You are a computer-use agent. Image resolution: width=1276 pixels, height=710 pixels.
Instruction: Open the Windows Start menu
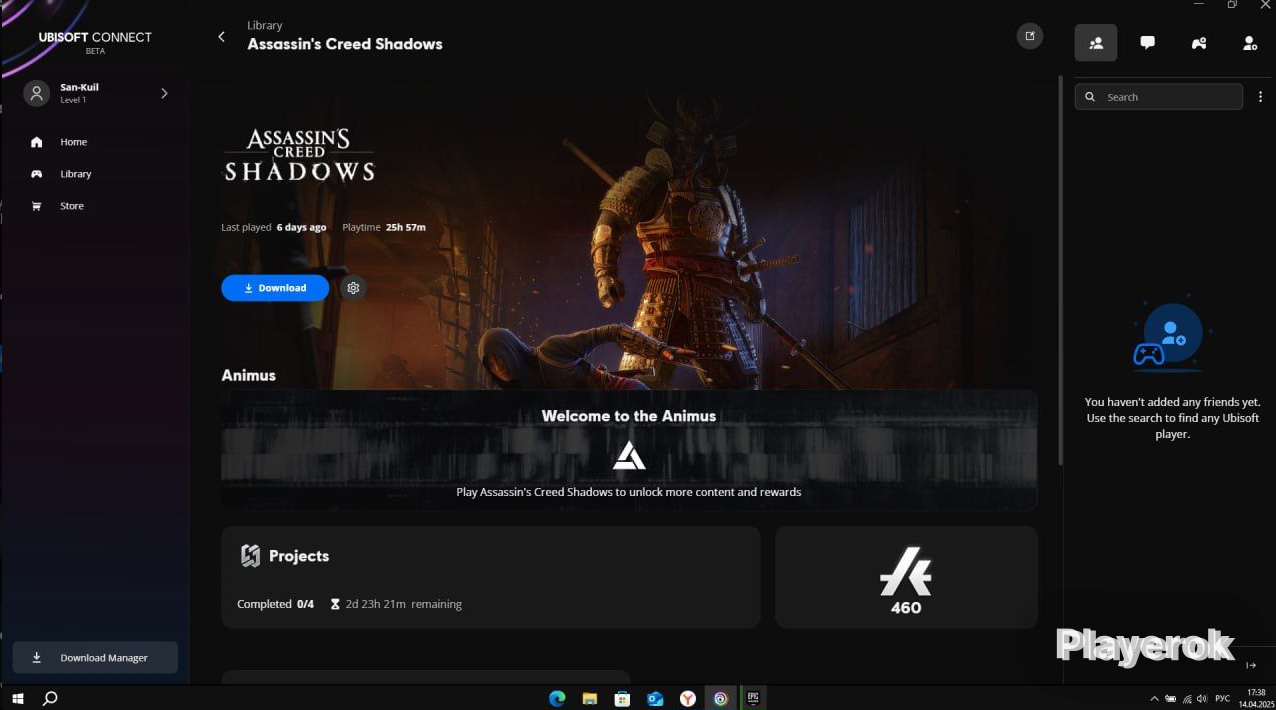tap(17, 698)
